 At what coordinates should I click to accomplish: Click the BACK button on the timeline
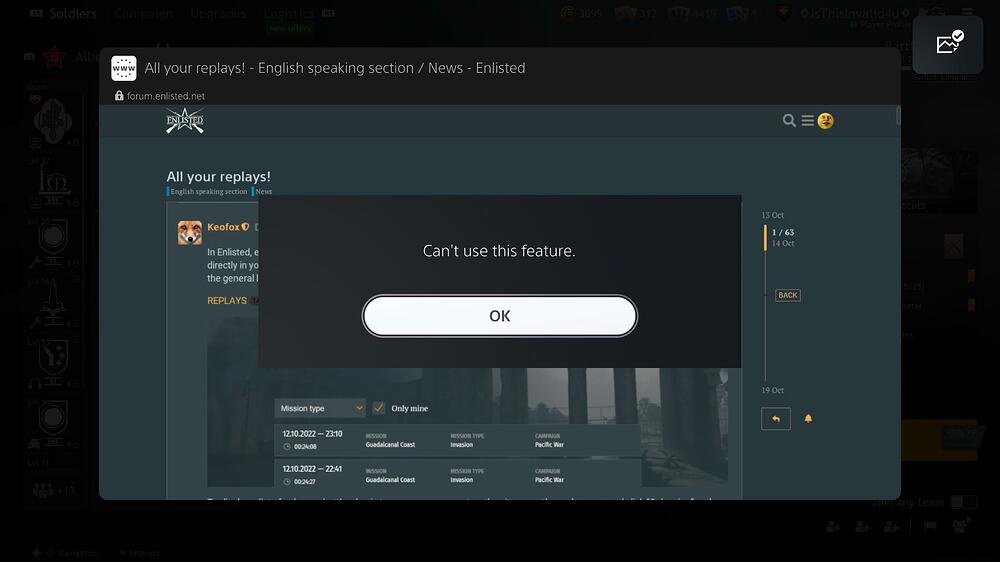point(788,295)
